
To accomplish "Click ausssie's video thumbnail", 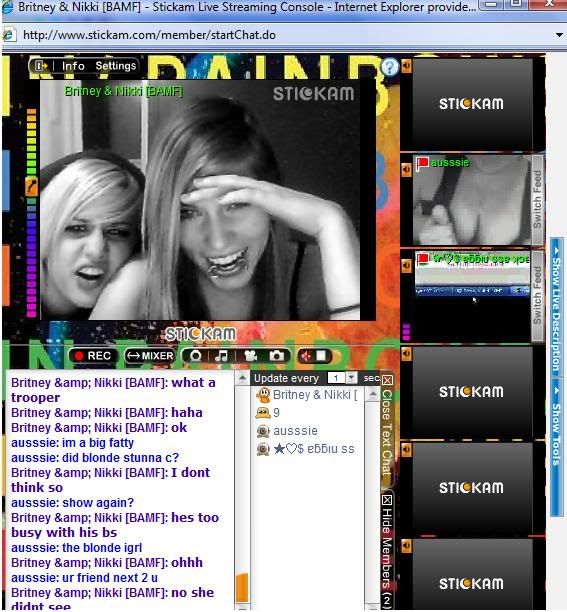I will [472, 200].
